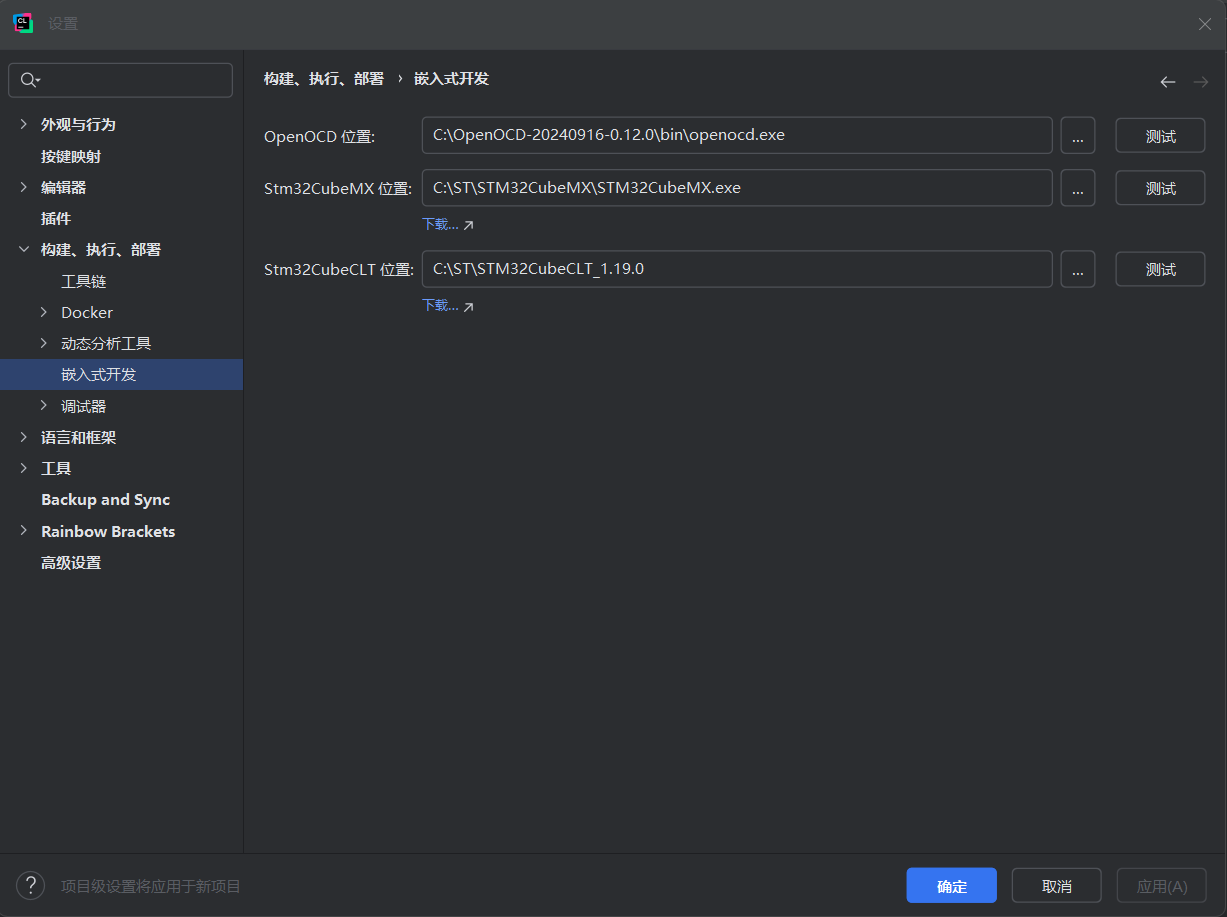Click 确定 to confirm settings
This screenshot has height=917, width=1227.
tap(951, 886)
